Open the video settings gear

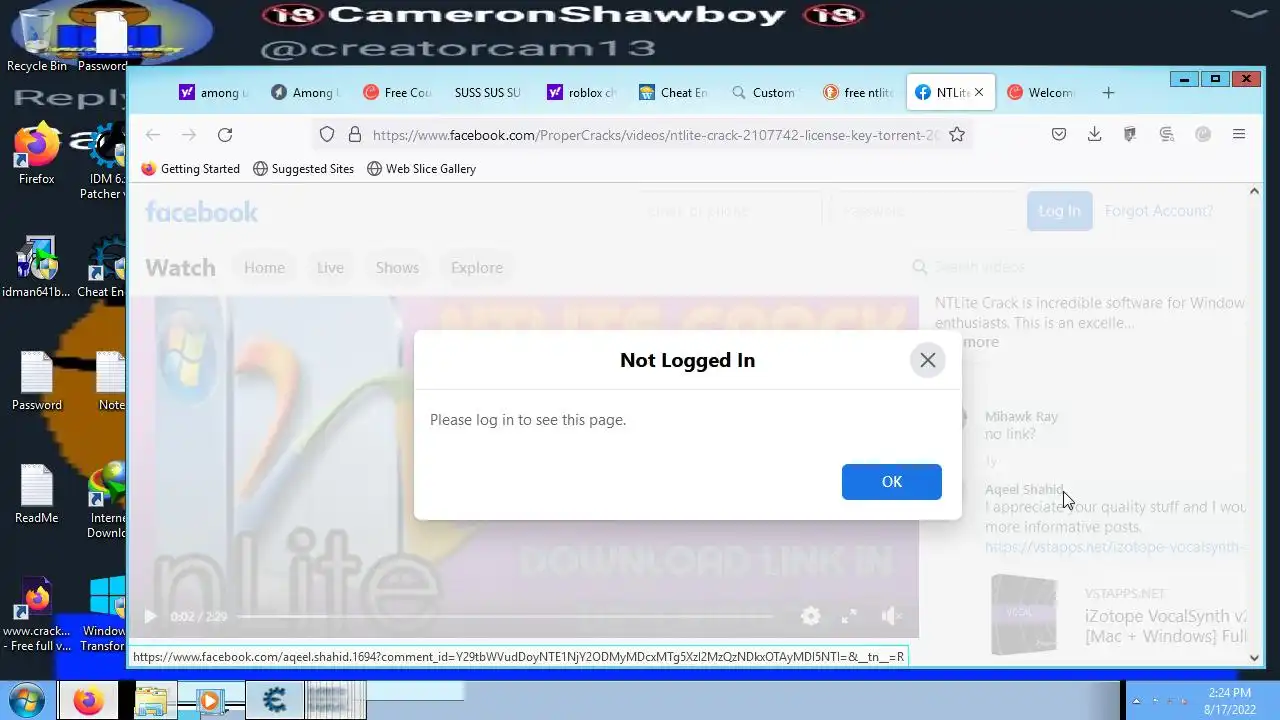[811, 616]
